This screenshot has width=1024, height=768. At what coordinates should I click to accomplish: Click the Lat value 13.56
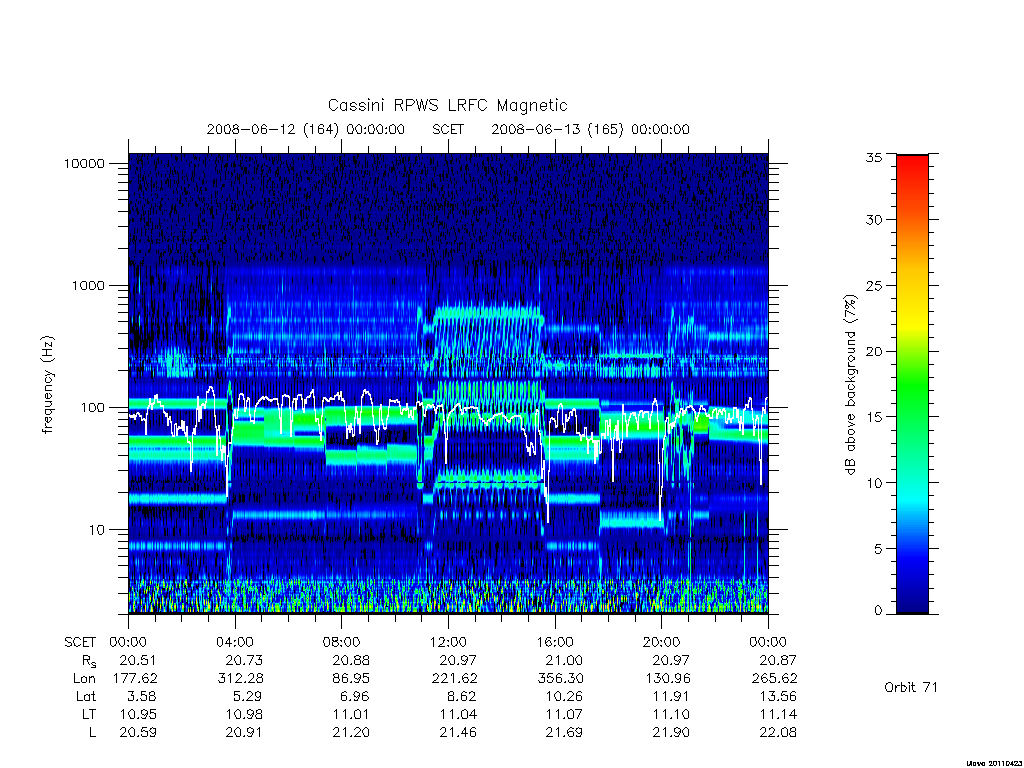(x=778, y=696)
